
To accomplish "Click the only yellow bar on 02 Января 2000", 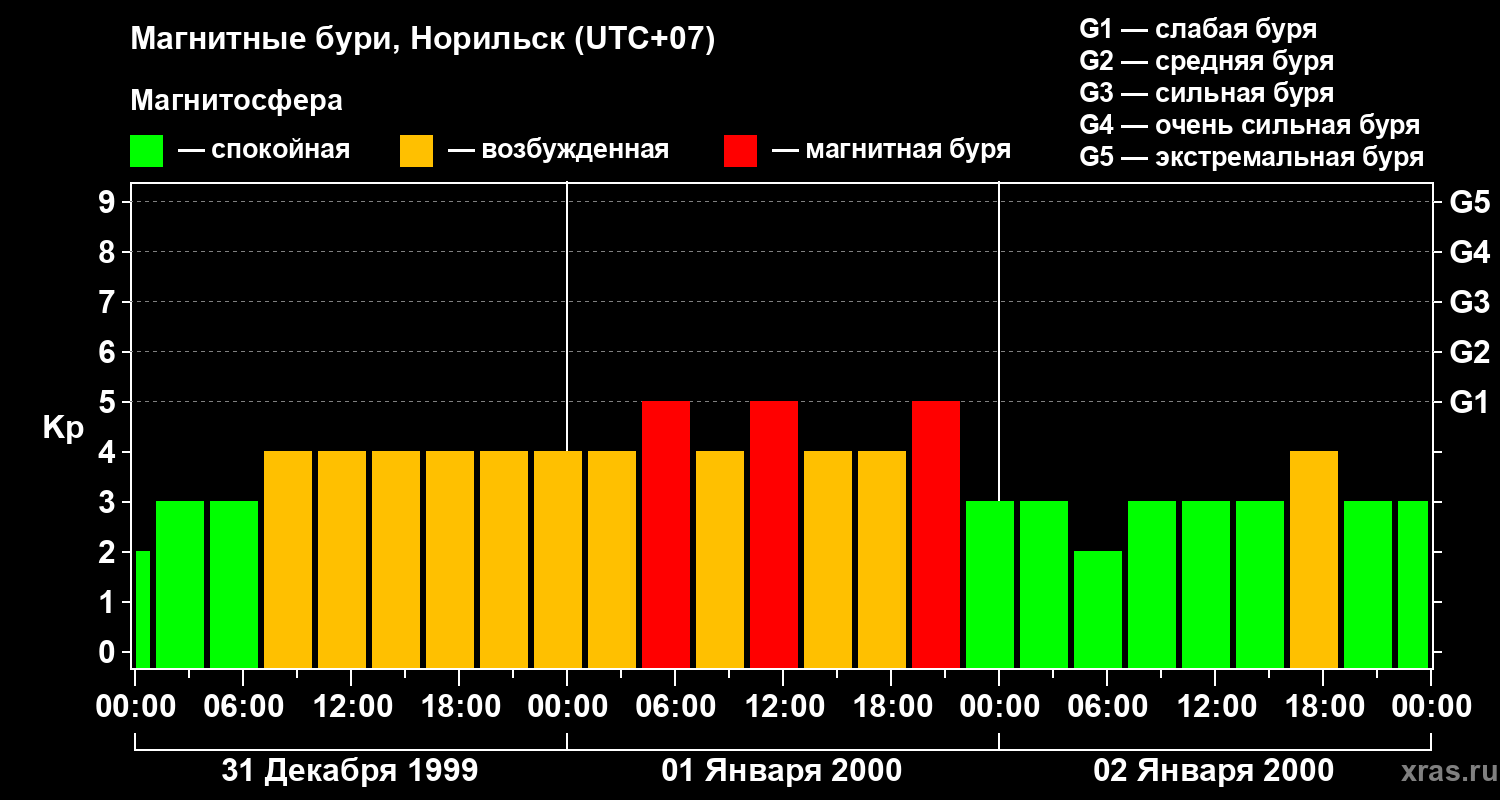I will (1314, 559).
